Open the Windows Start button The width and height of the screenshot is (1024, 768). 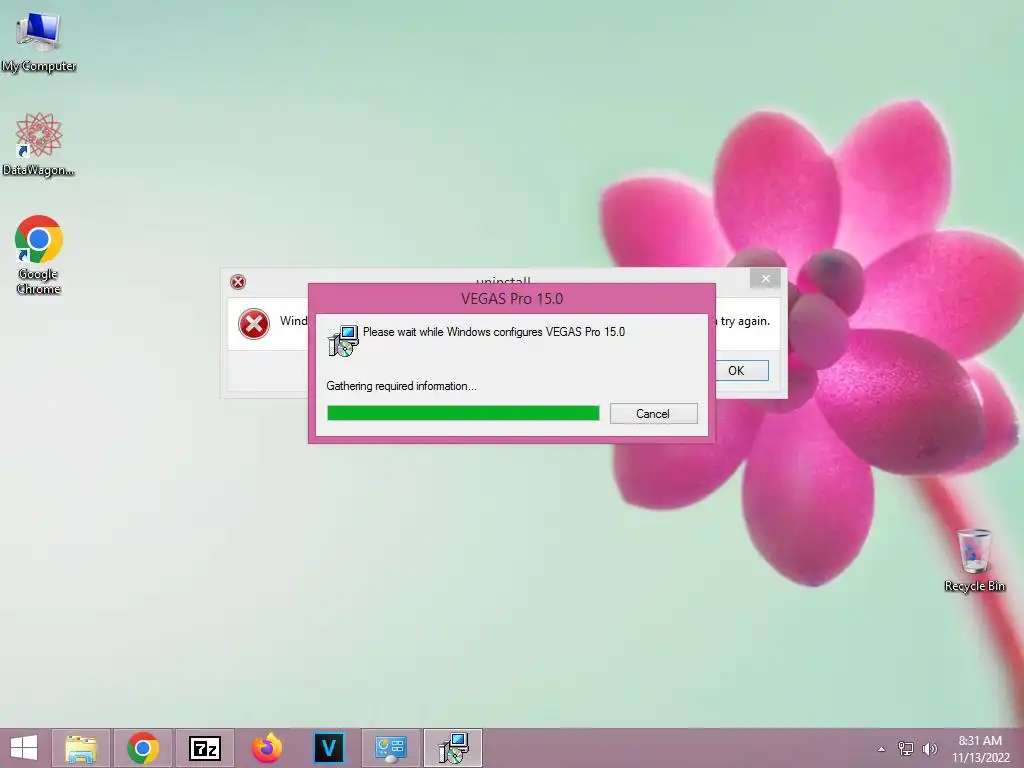(x=24, y=748)
